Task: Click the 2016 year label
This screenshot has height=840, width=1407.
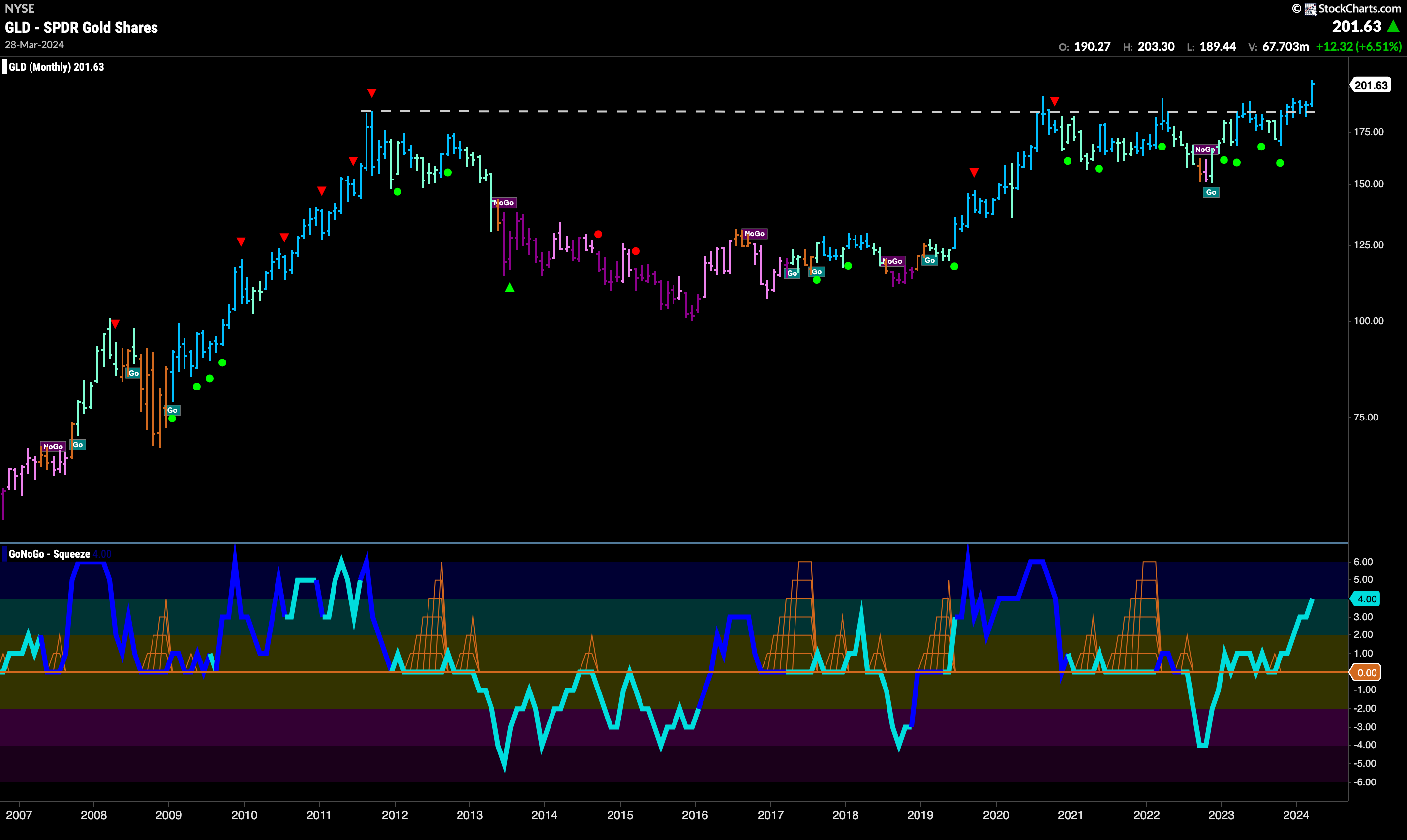Action: [x=695, y=815]
